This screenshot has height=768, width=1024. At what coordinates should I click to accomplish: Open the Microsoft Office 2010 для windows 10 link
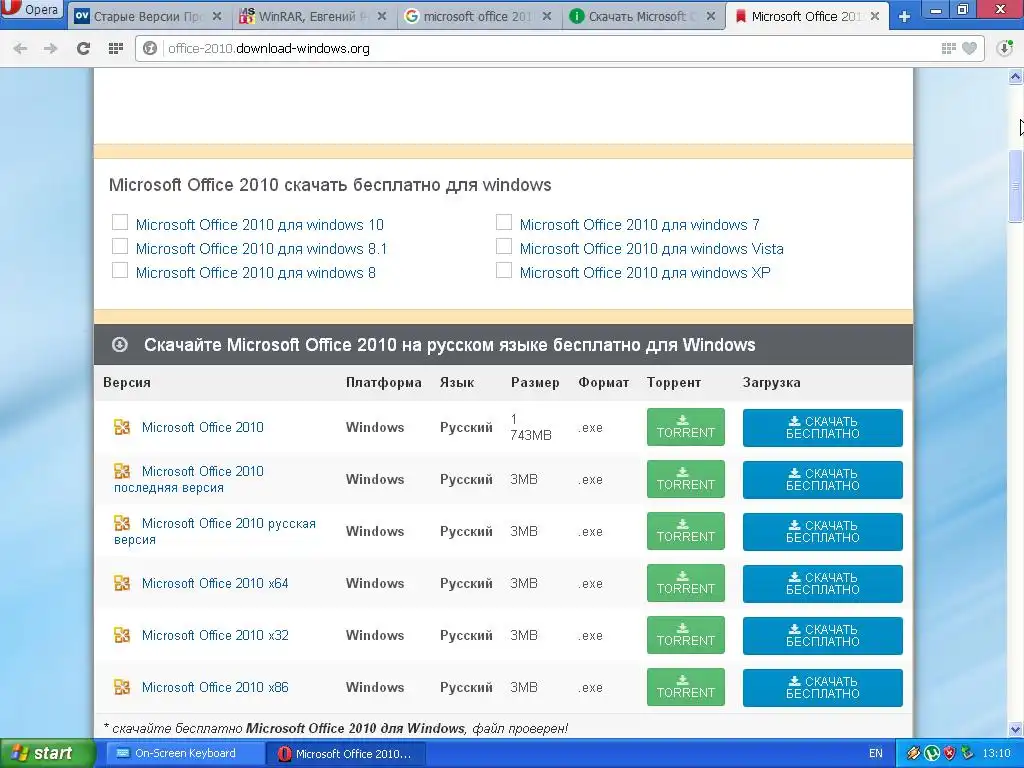click(x=259, y=225)
